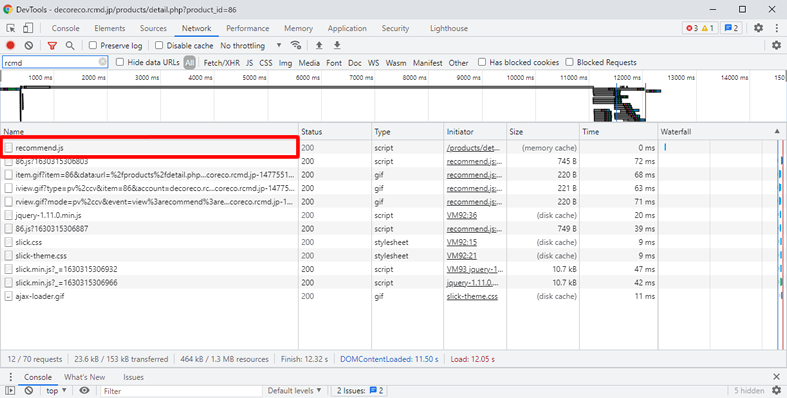Viewport: 787px width, 398px height.
Task: Open initiator link VM92:36
Action: pos(462,215)
